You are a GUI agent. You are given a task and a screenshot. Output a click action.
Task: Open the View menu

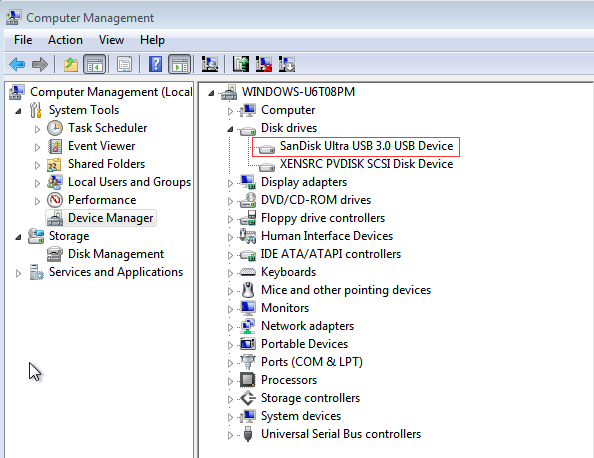pyautogui.click(x=111, y=40)
